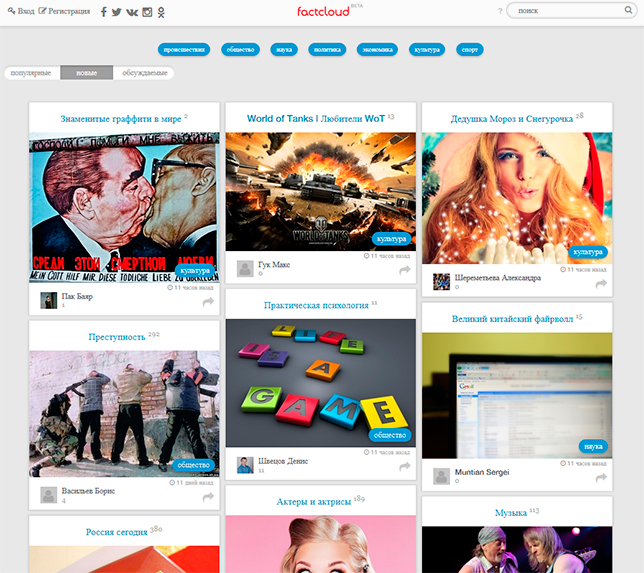Open the World of Tanks battle image
This screenshot has height=573, width=644.
[321, 191]
